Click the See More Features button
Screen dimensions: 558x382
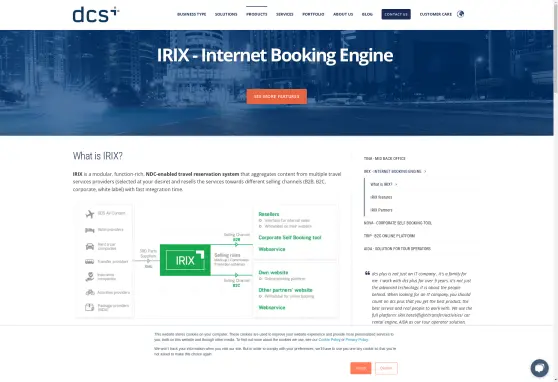click(277, 96)
